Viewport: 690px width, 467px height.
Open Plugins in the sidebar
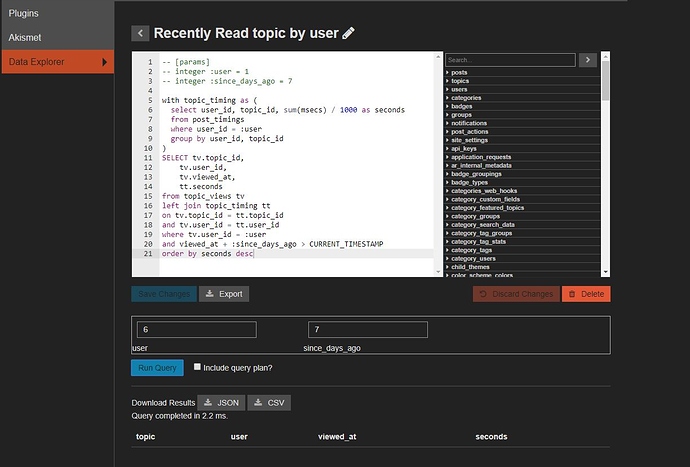coord(58,13)
